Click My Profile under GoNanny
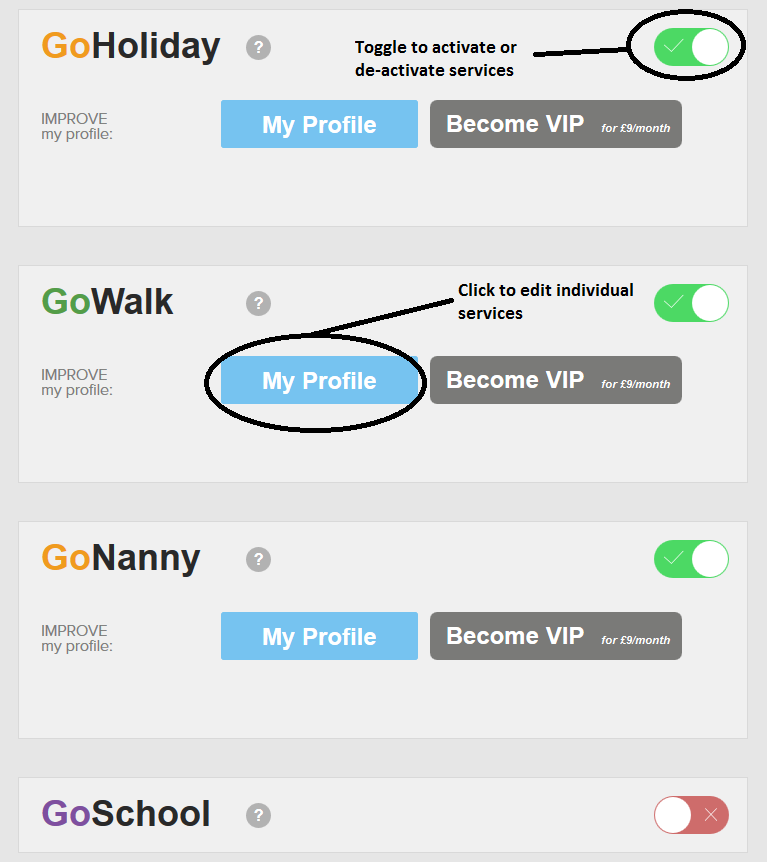Screen dimensions: 767x862 (319, 636)
